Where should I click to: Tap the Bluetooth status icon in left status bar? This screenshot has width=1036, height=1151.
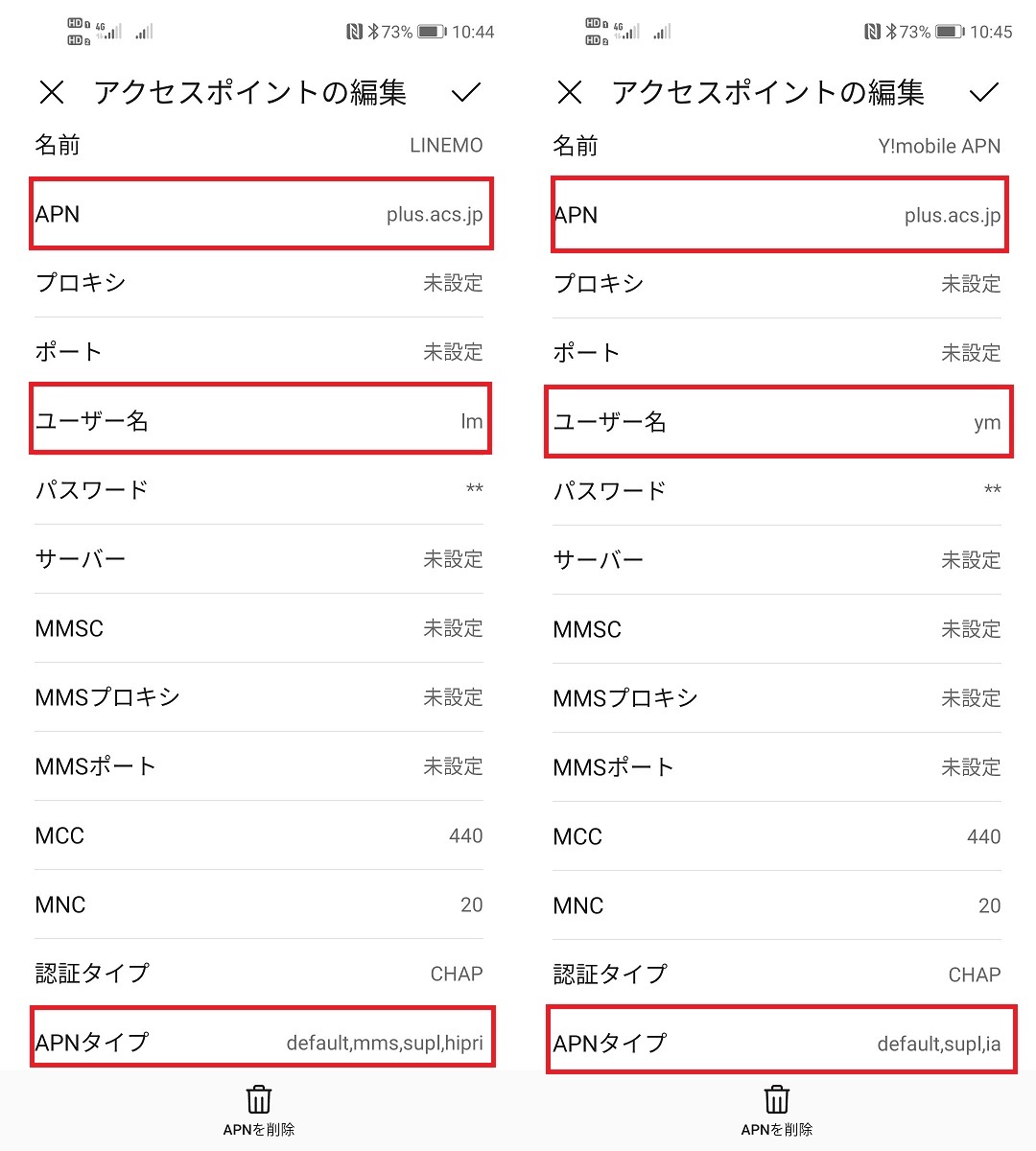click(x=373, y=32)
